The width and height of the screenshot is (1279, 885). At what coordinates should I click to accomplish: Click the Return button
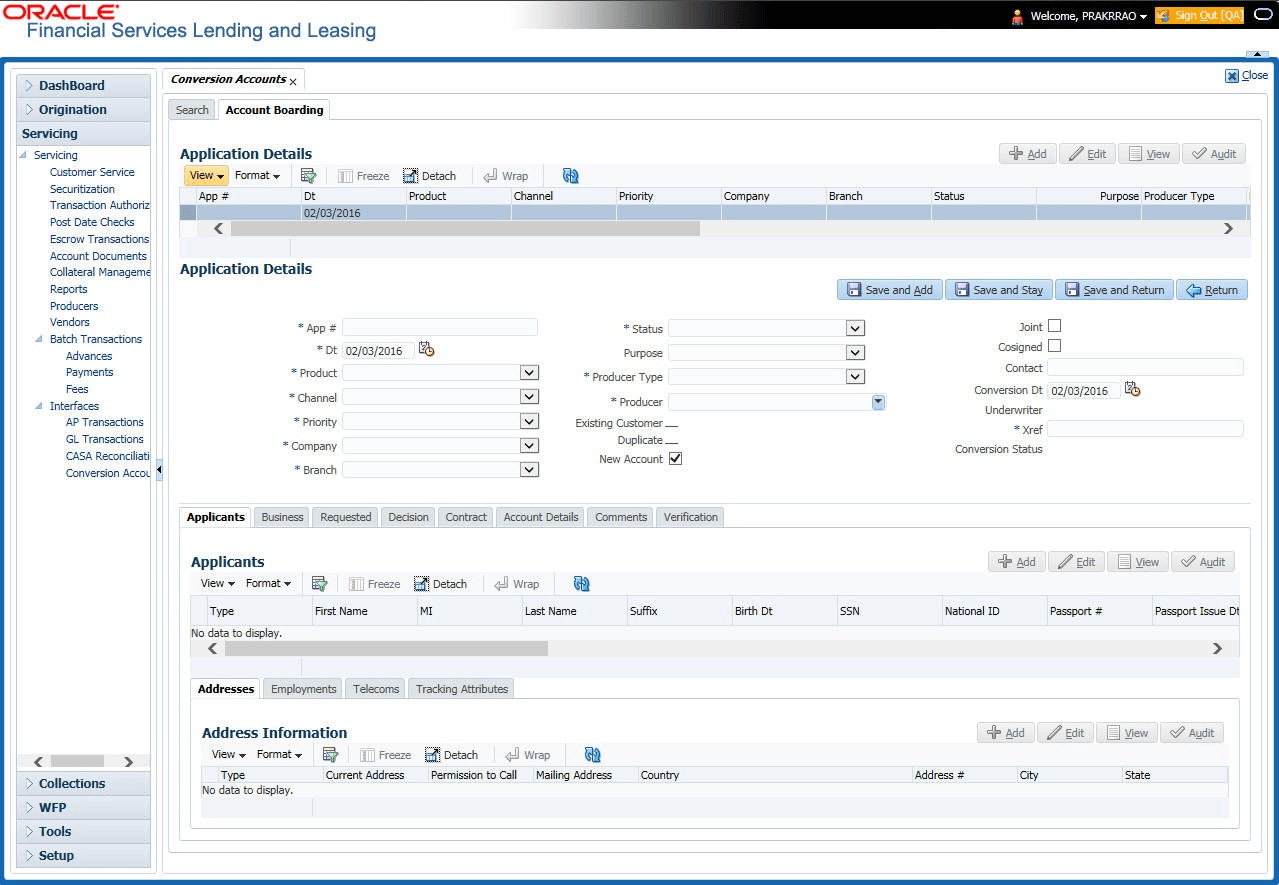1212,290
